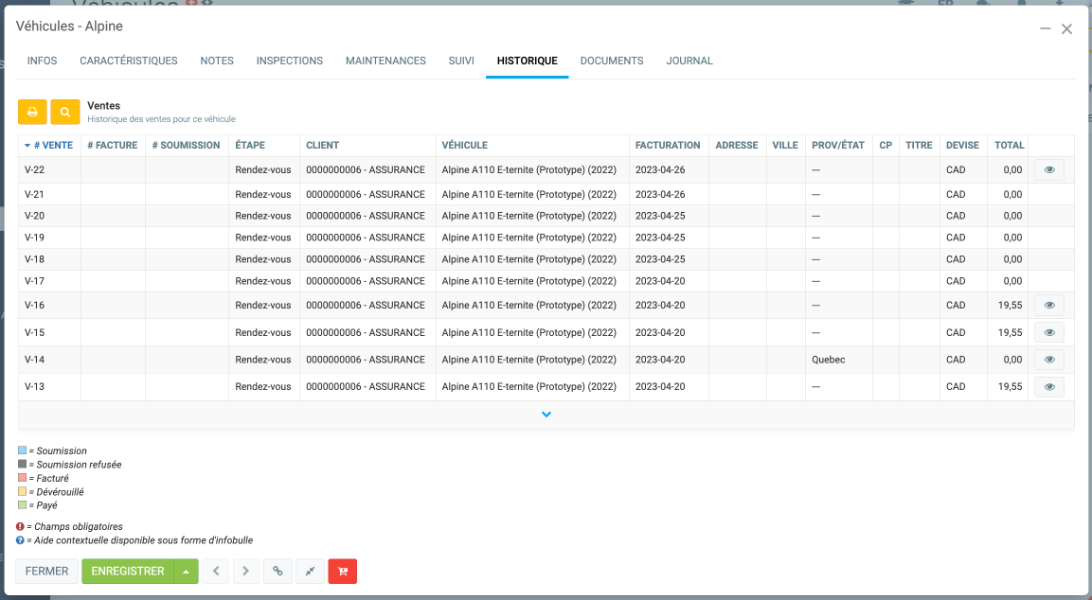Minimize the Véhicules - Alpine dialog

point(1045,30)
